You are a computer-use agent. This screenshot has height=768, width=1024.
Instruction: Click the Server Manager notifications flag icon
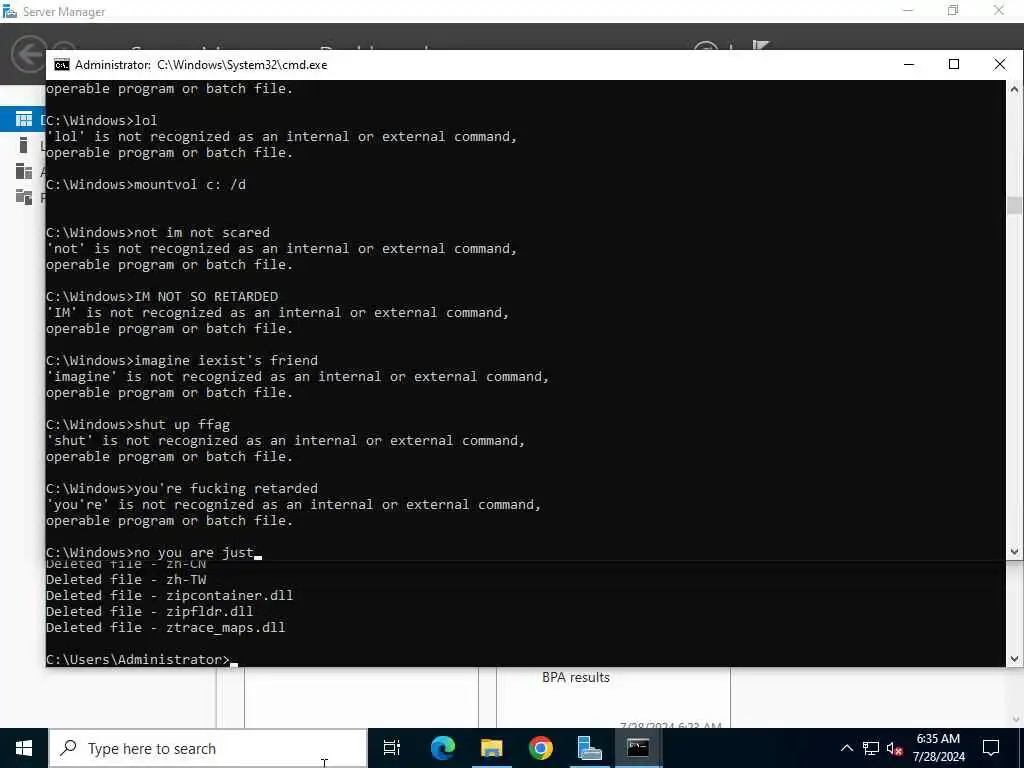760,46
